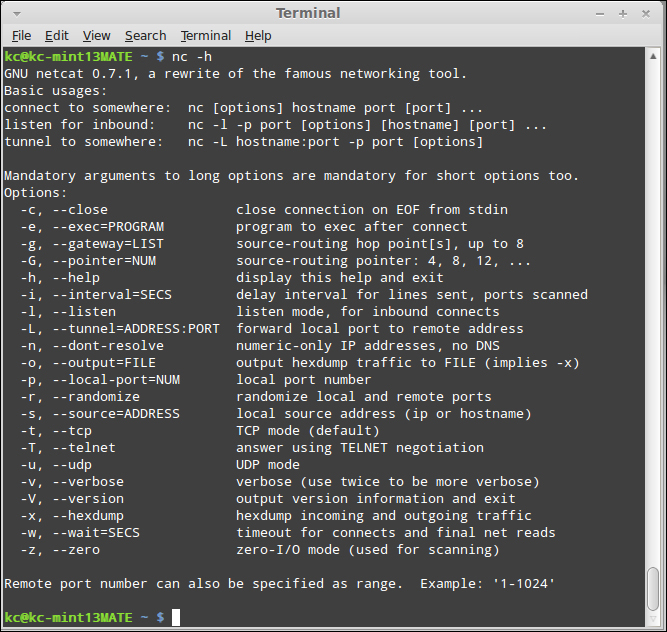Click the 'Terminal' window title
Viewport: 667px width, 632px height.
[308, 13]
